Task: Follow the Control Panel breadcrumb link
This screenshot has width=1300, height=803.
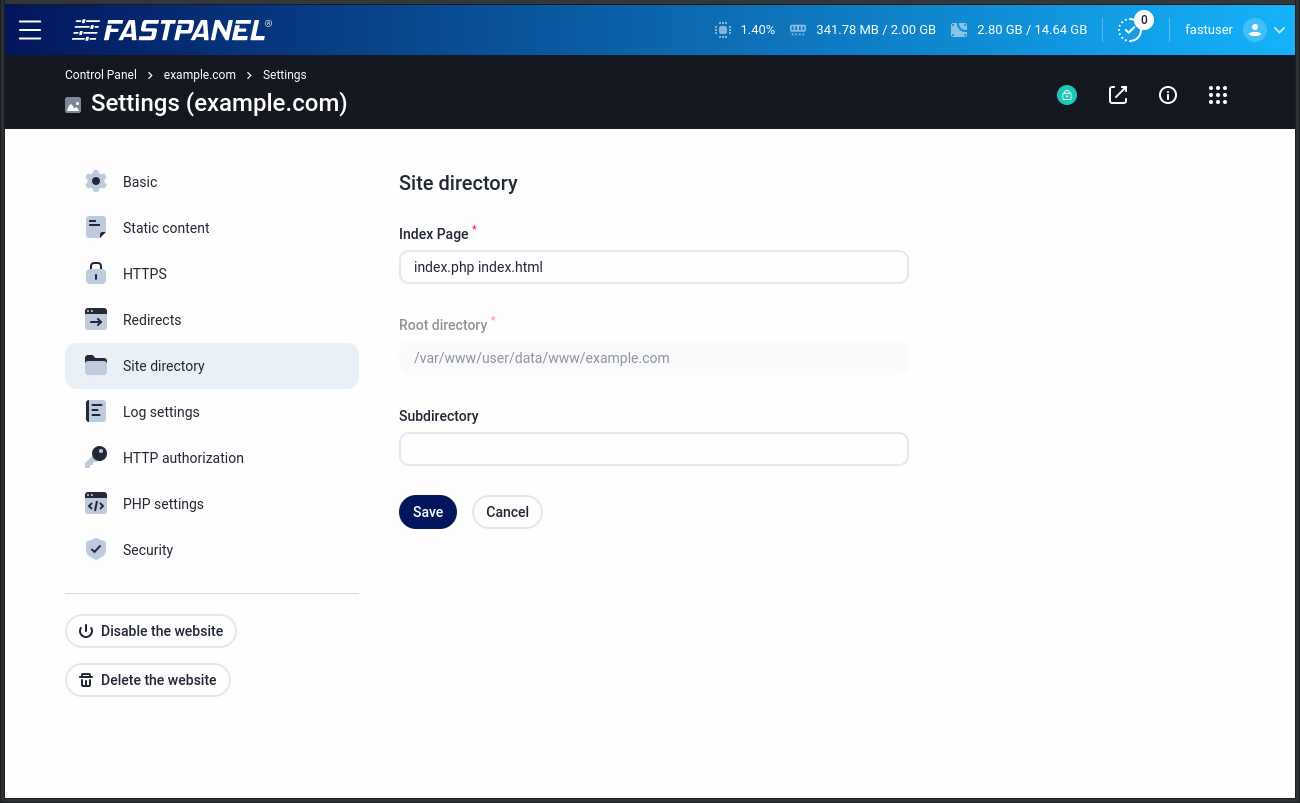Action: coord(101,75)
